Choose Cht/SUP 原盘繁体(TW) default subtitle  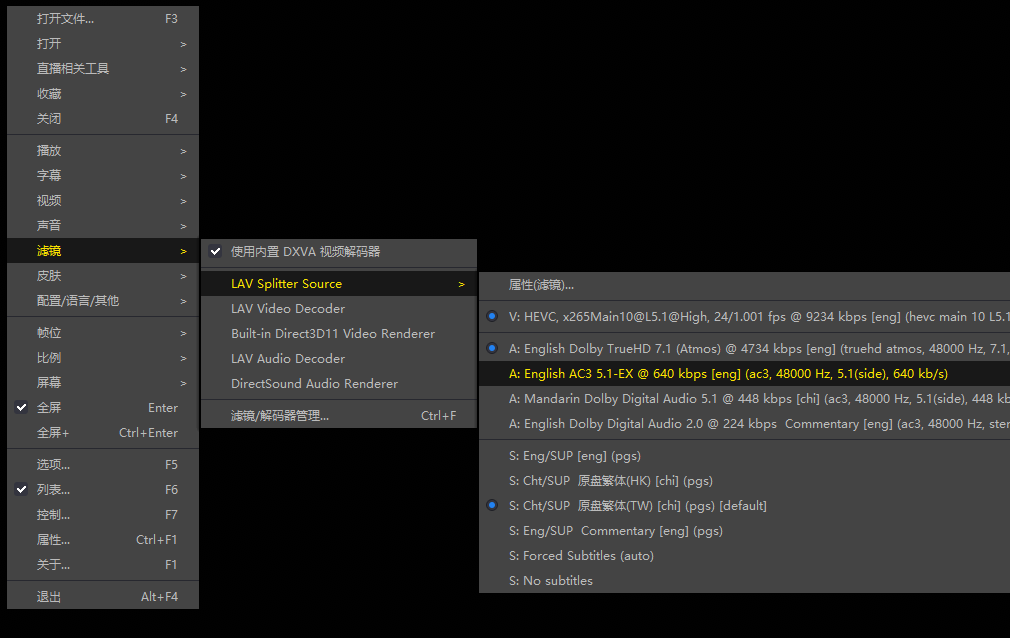tap(745, 506)
